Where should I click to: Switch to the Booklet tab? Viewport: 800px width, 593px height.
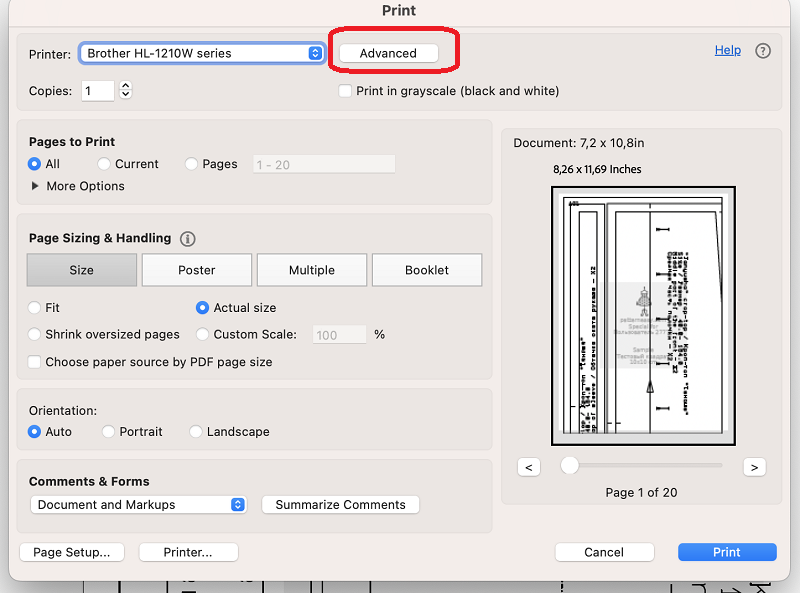(x=427, y=270)
